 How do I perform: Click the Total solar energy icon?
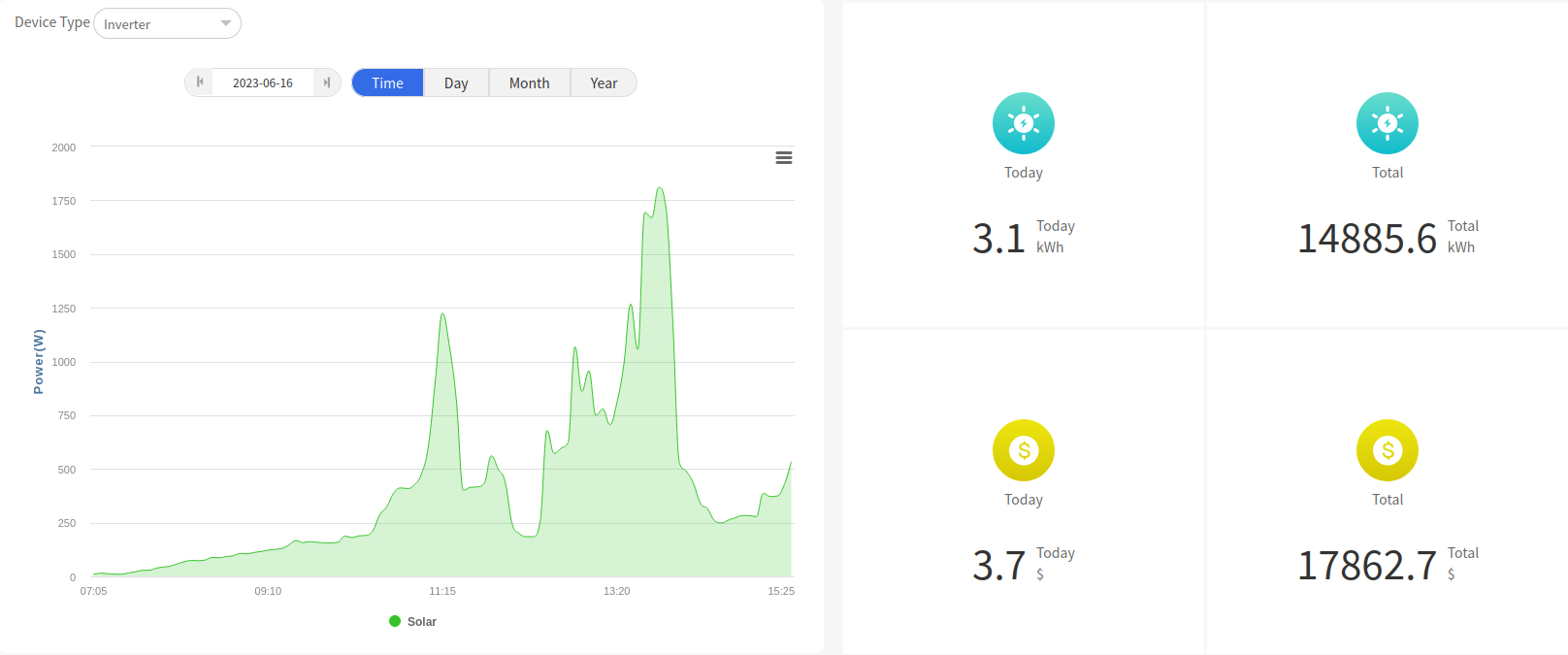[1387, 123]
